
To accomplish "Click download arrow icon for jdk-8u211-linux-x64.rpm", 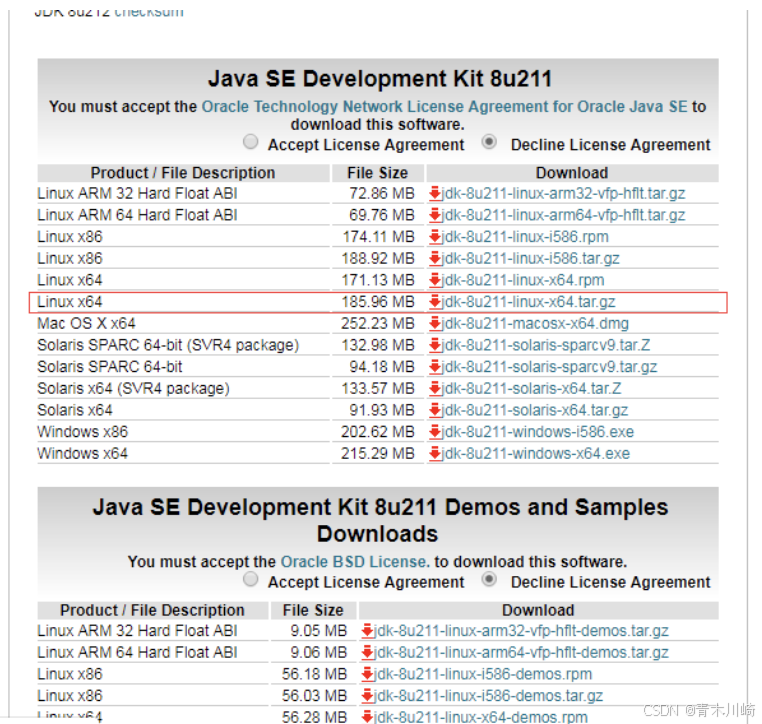I will coord(435,280).
